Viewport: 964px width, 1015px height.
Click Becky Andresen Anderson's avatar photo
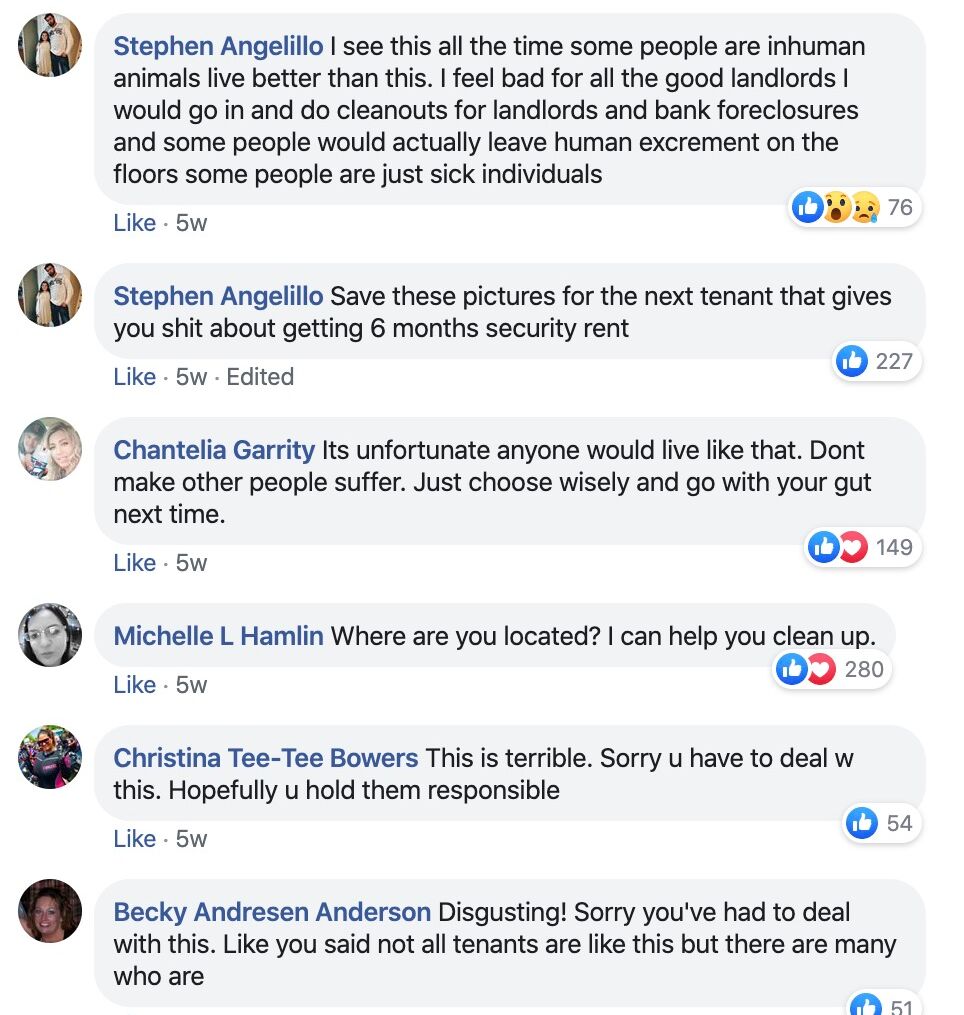coord(50,911)
